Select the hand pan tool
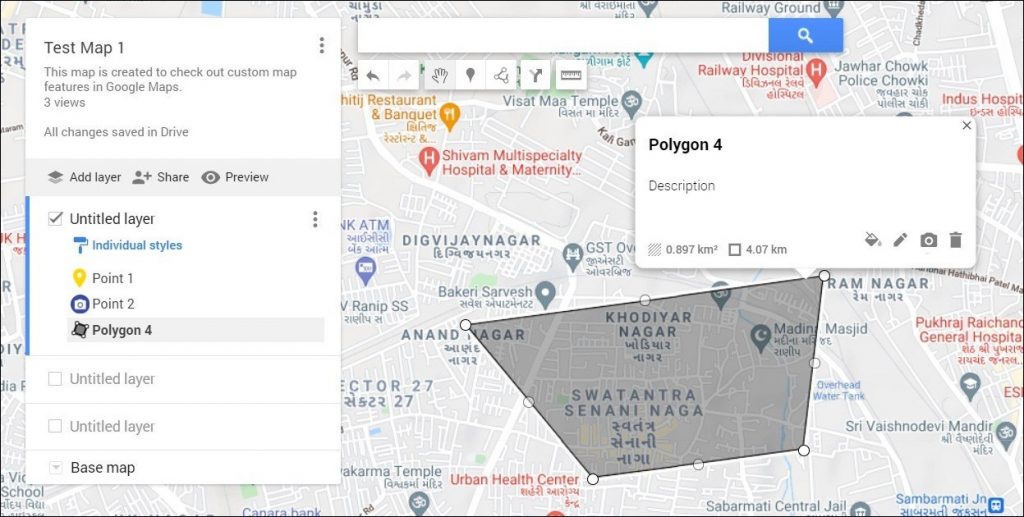The width and height of the screenshot is (1024, 517). click(439, 76)
